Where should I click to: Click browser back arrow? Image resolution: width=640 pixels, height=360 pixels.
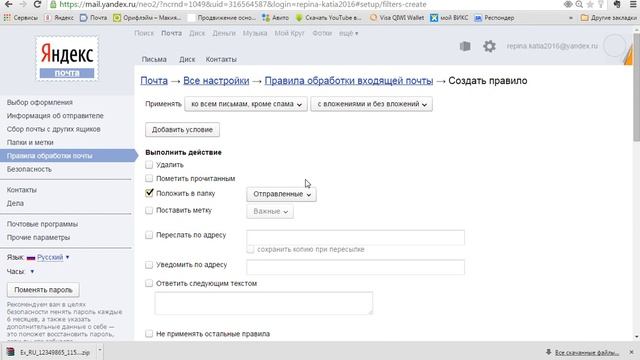(x=8, y=4)
